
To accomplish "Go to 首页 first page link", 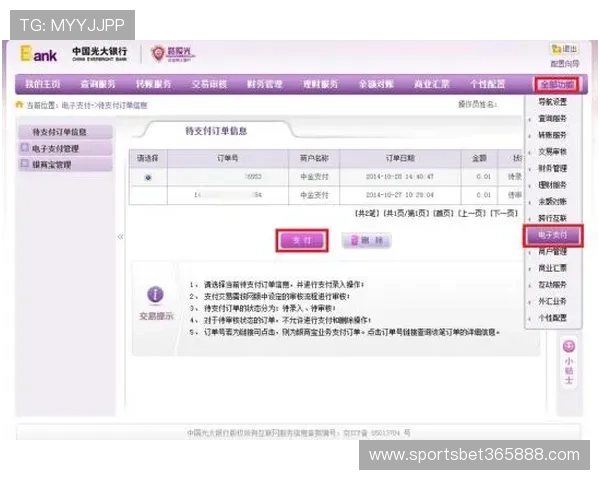I will (x=443, y=213).
